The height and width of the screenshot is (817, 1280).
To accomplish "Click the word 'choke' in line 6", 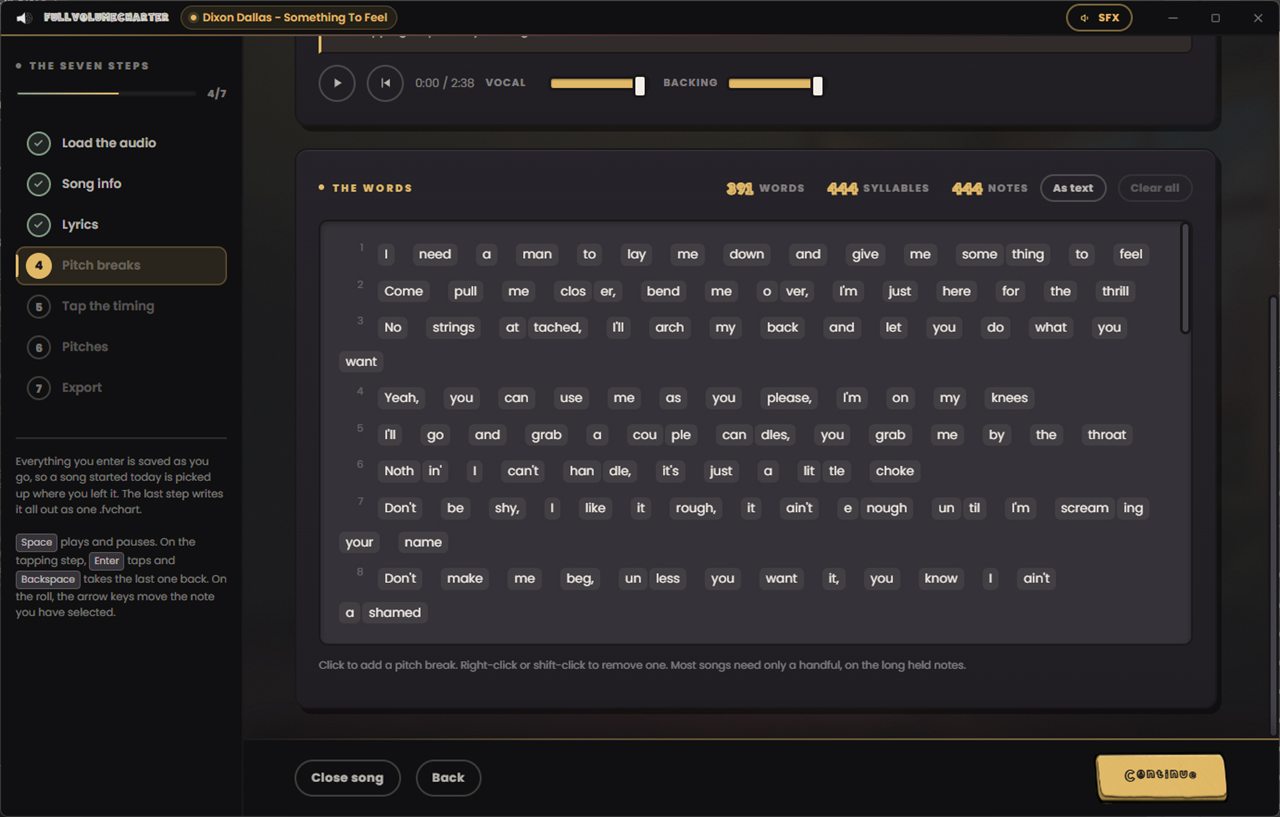I will pyautogui.click(x=895, y=471).
